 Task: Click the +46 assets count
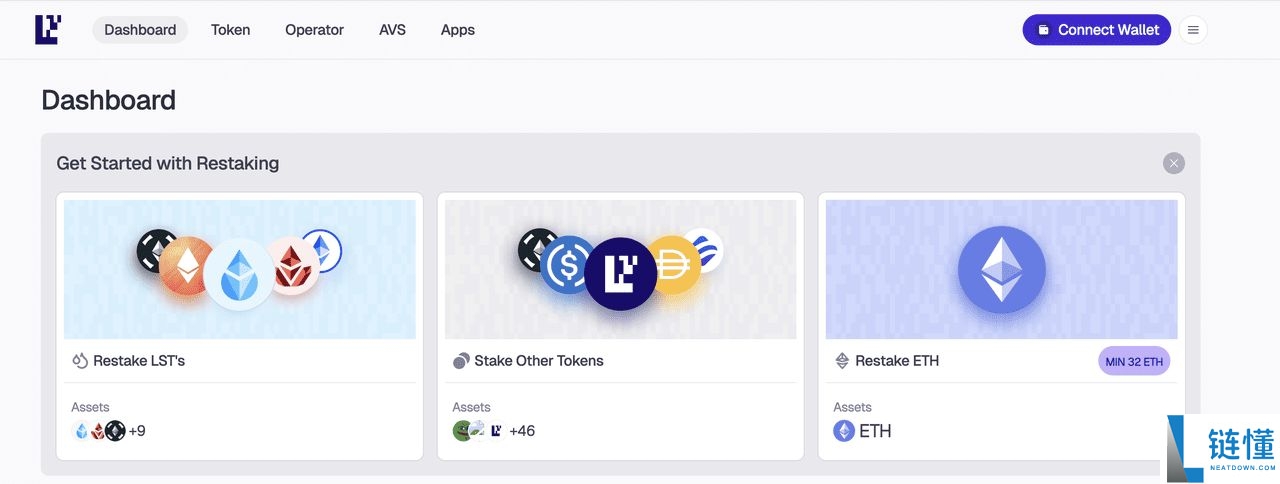tap(522, 431)
